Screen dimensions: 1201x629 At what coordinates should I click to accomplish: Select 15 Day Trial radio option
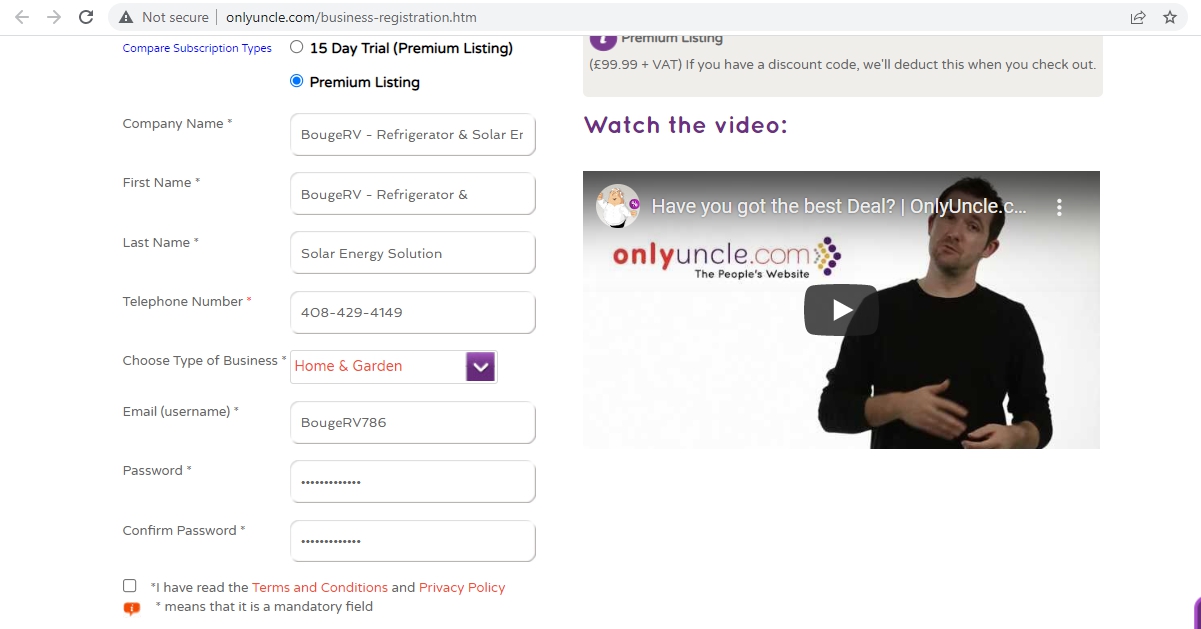point(296,47)
